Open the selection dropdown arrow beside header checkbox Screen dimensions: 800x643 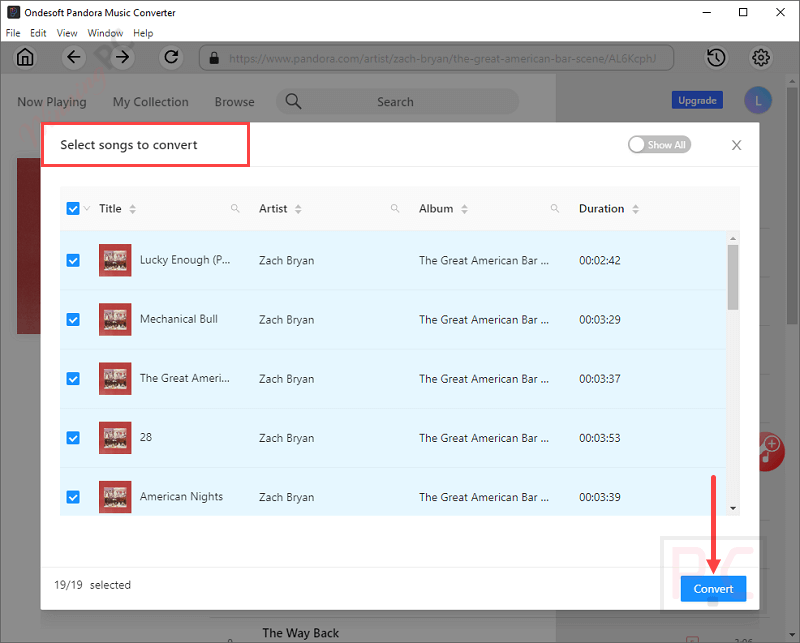(87, 208)
